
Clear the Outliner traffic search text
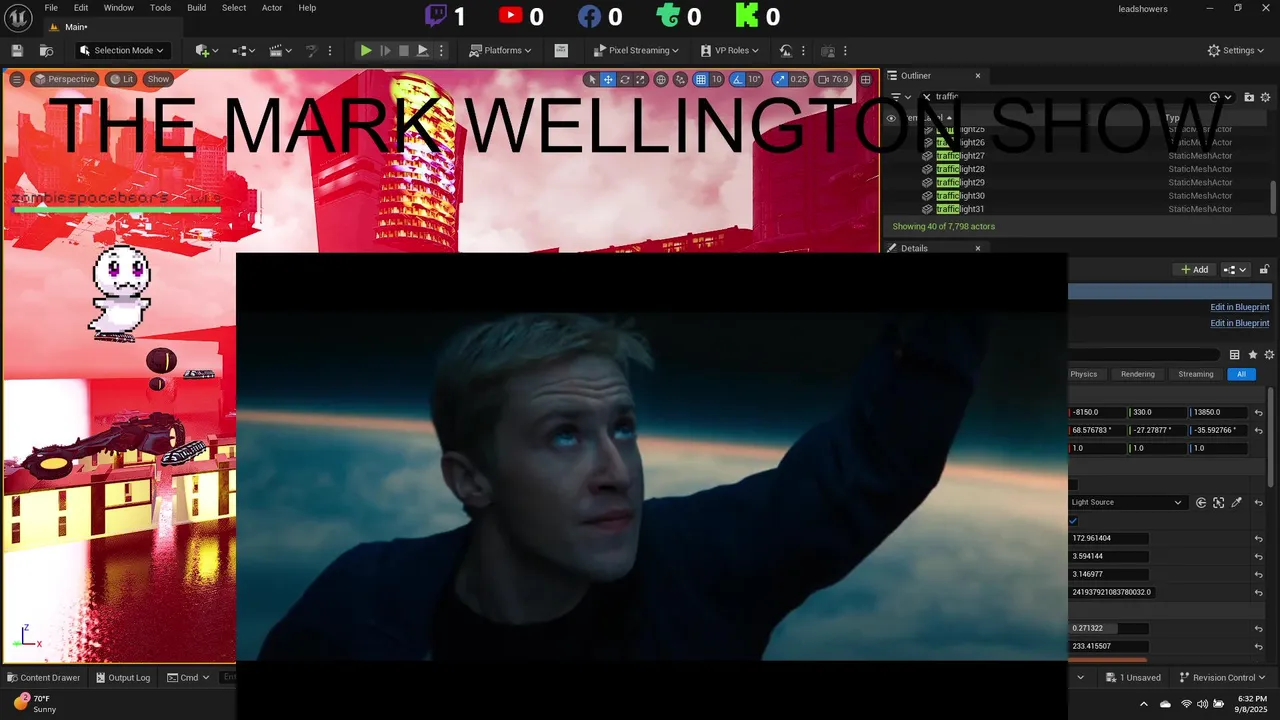click(x=926, y=97)
